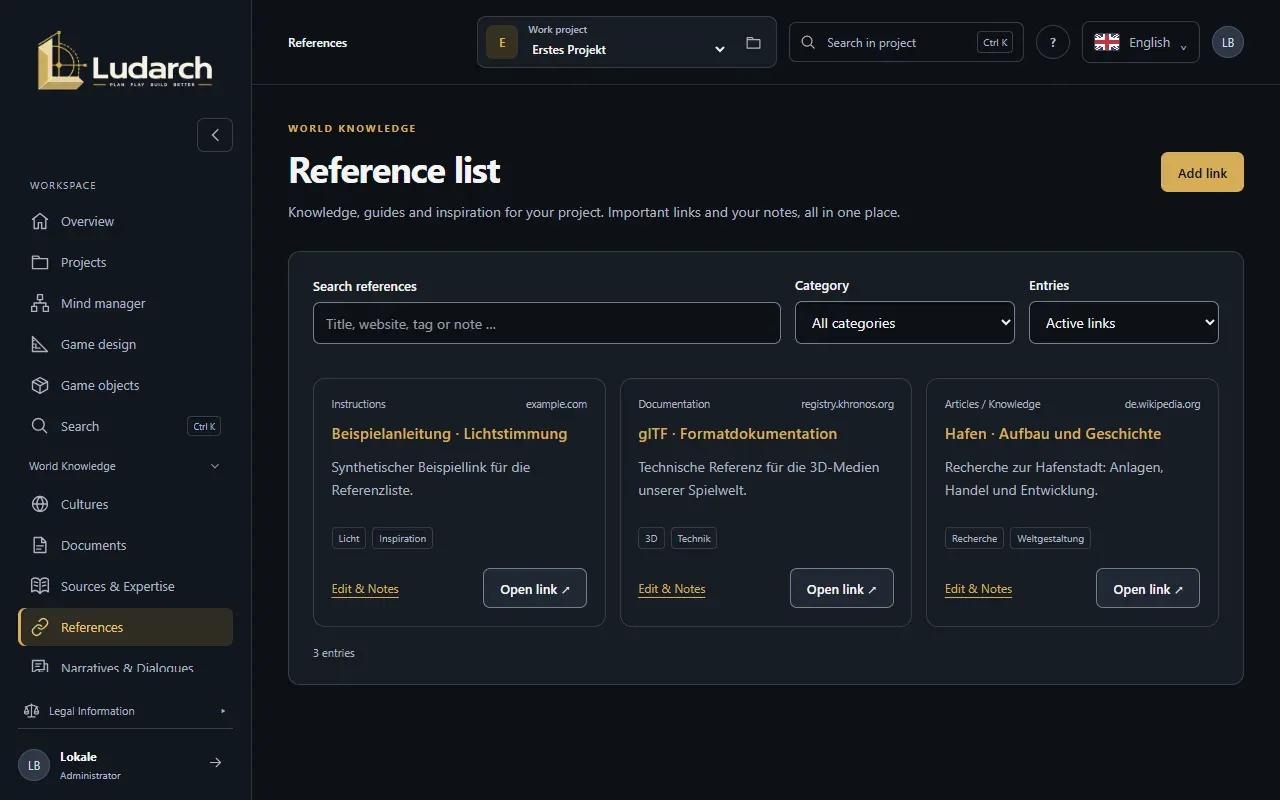
Task: Click the magnifier icon in project search
Action: pyautogui.click(x=809, y=43)
